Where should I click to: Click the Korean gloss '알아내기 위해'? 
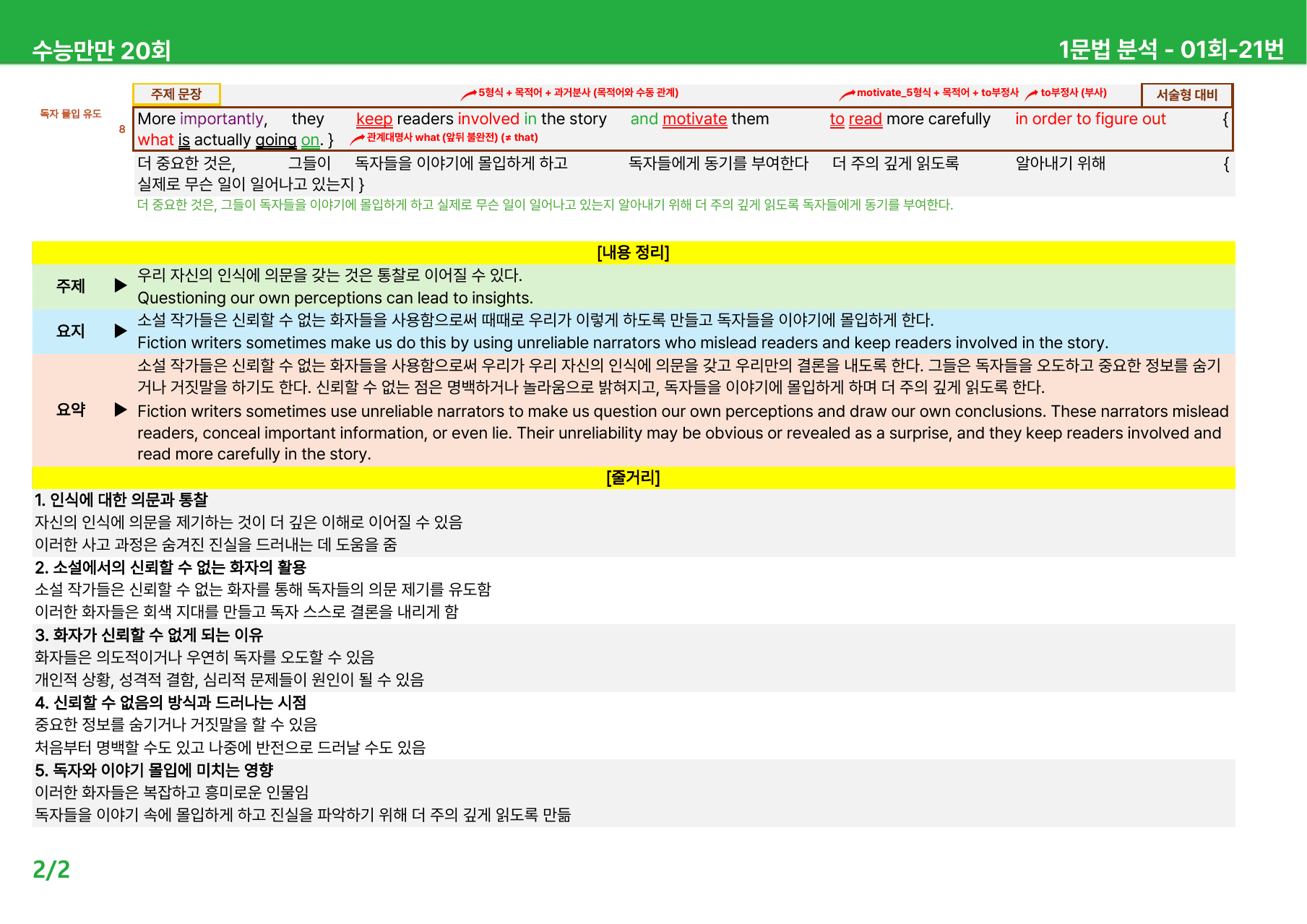[x=1061, y=163]
